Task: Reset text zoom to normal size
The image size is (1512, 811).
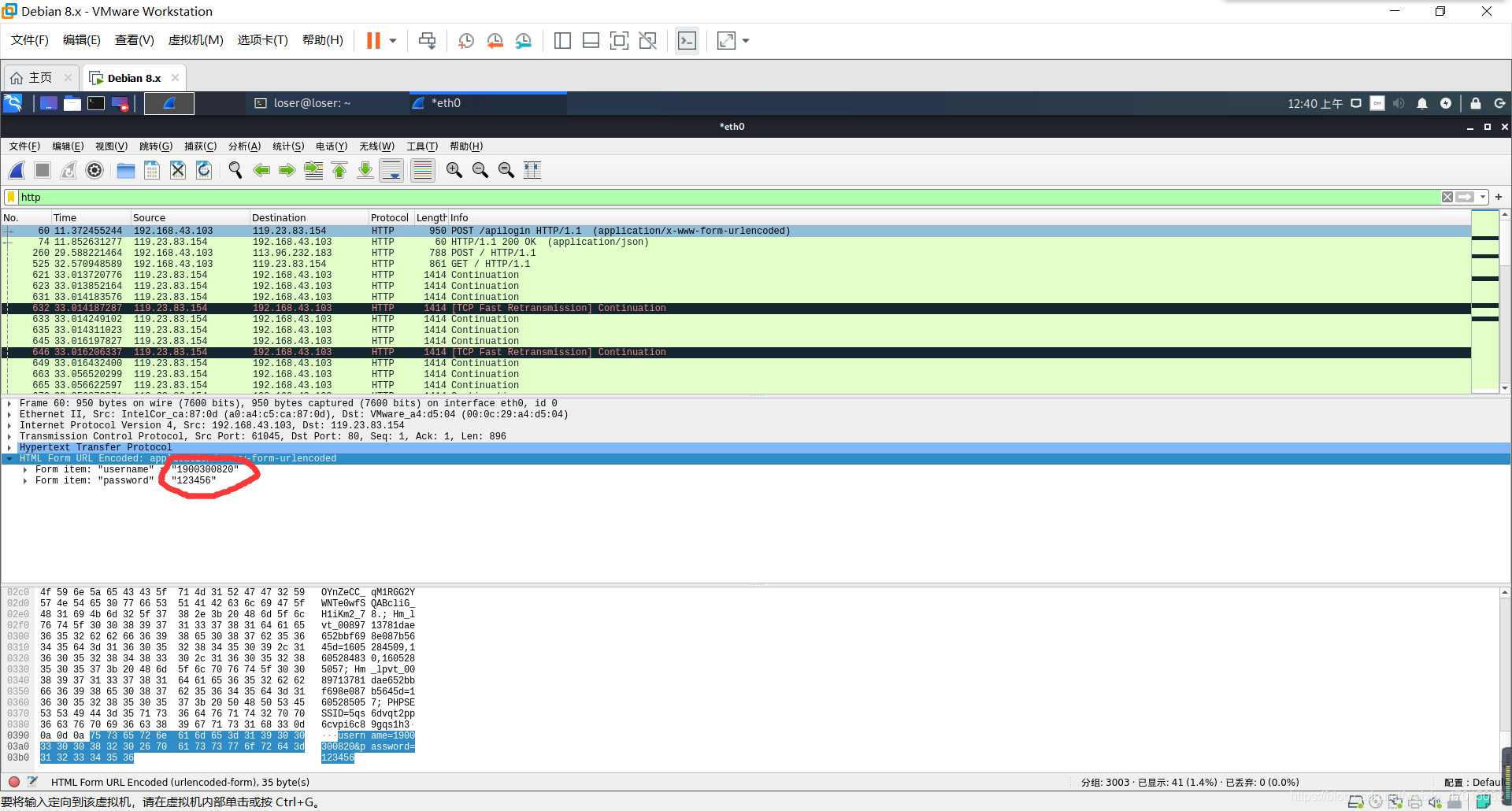Action: (506, 170)
